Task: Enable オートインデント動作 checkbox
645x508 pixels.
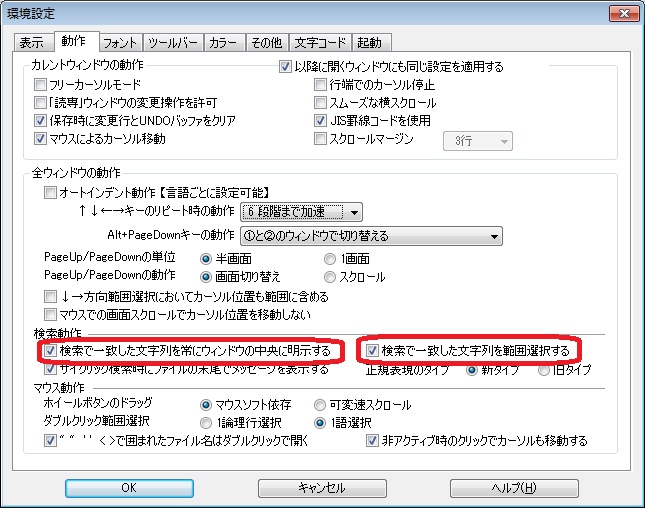Action: 51,192
